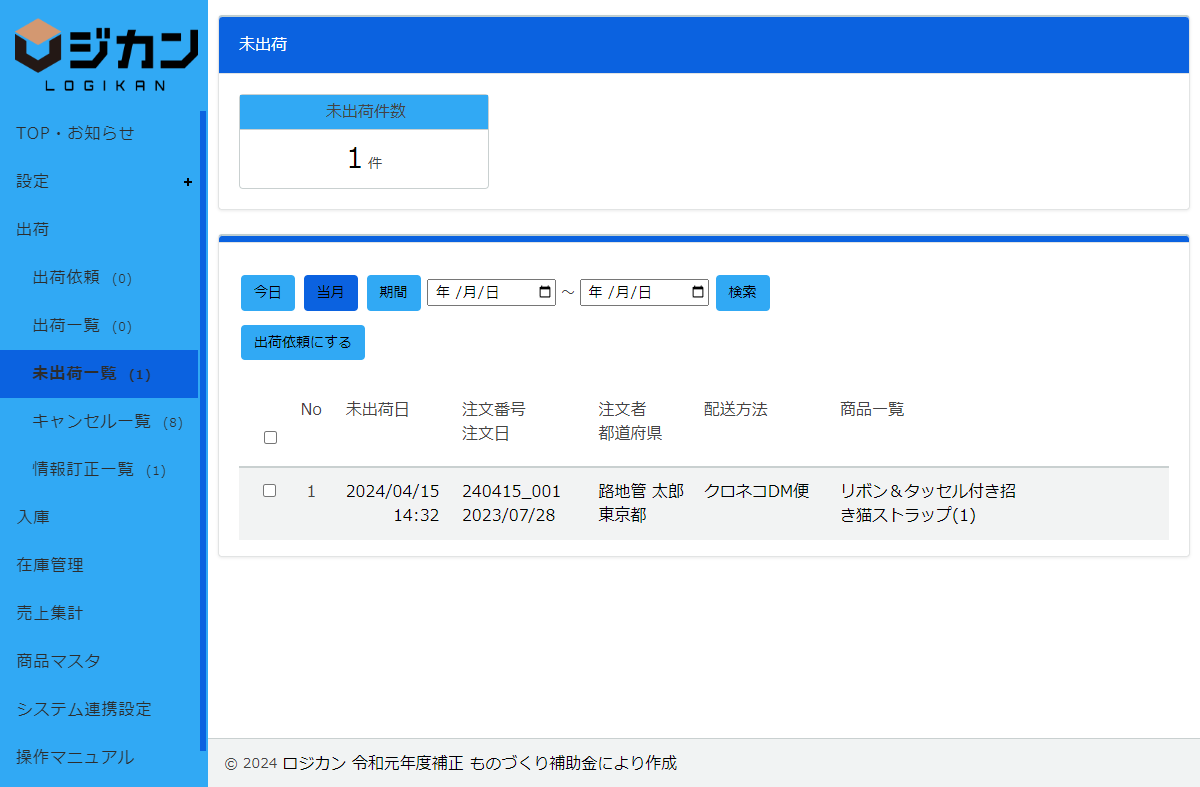Screen dimensions: 1200x787
Task: Click the start date input field
Action: click(x=480, y=293)
